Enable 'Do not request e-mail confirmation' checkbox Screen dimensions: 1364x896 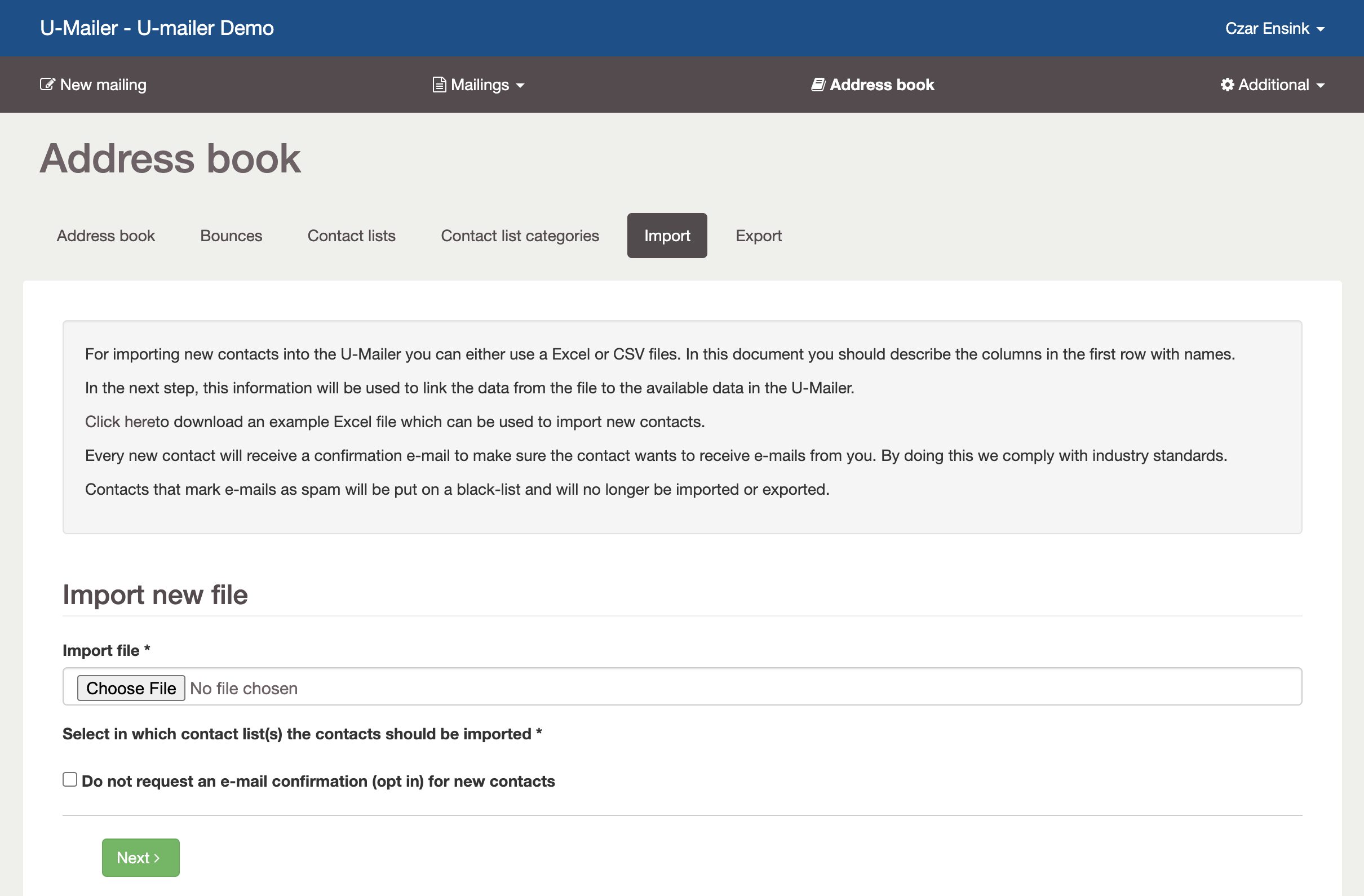point(70,780)
